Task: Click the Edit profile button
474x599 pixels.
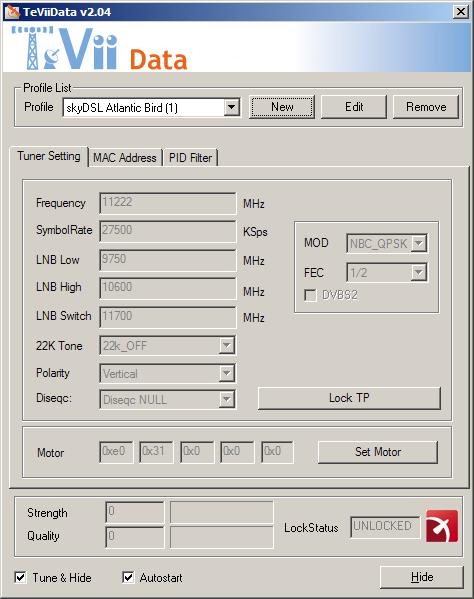Action: point(354,107)
